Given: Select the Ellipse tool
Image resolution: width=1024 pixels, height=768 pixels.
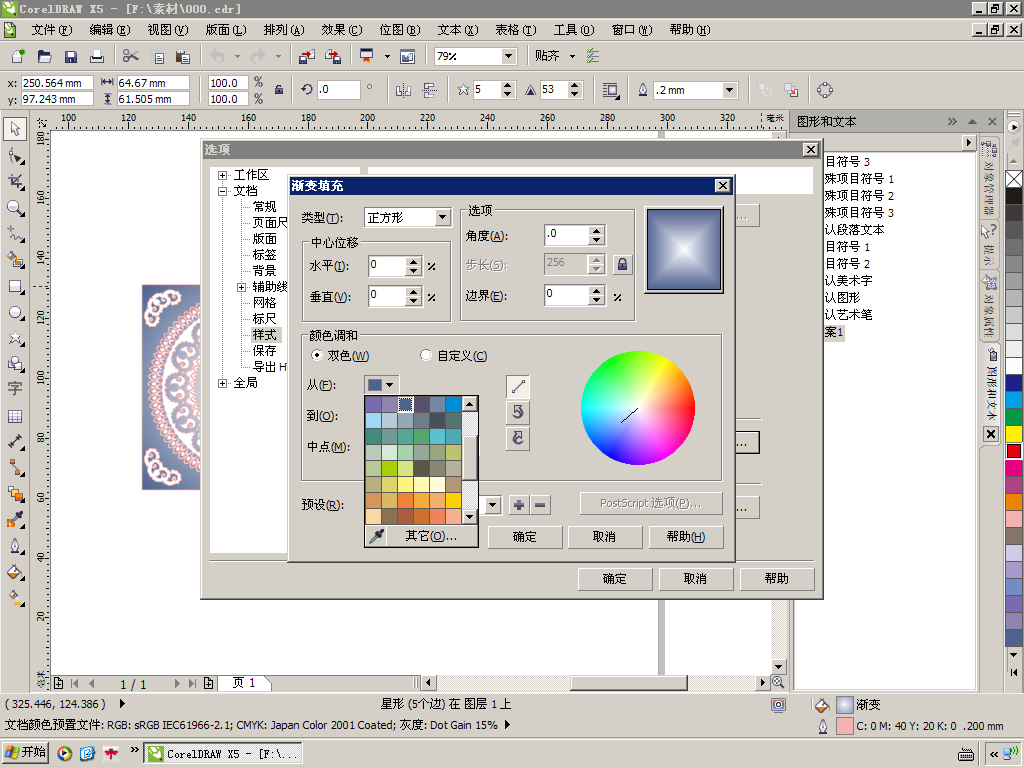Looking at the screenshot, I should tap(15, 313).
